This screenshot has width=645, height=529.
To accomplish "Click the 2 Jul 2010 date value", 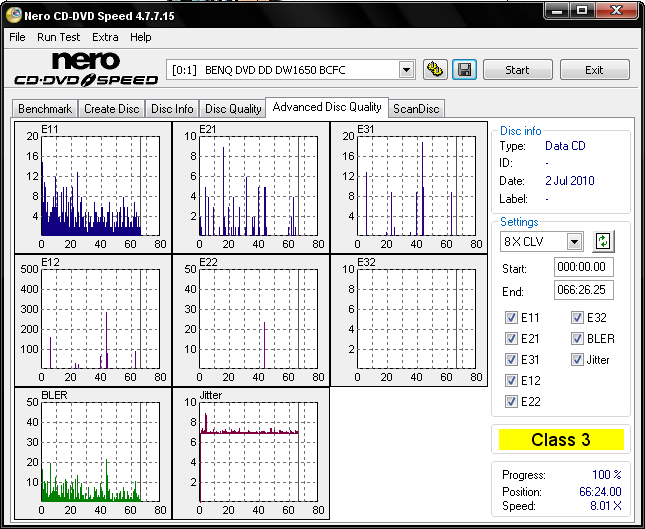I will pos(570,181).
